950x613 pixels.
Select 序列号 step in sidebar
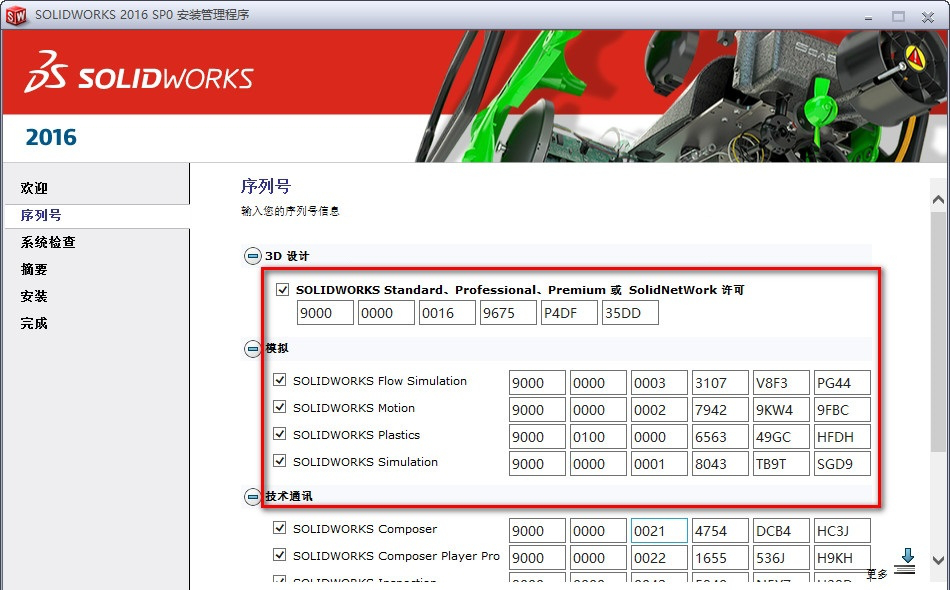(41, 216)
